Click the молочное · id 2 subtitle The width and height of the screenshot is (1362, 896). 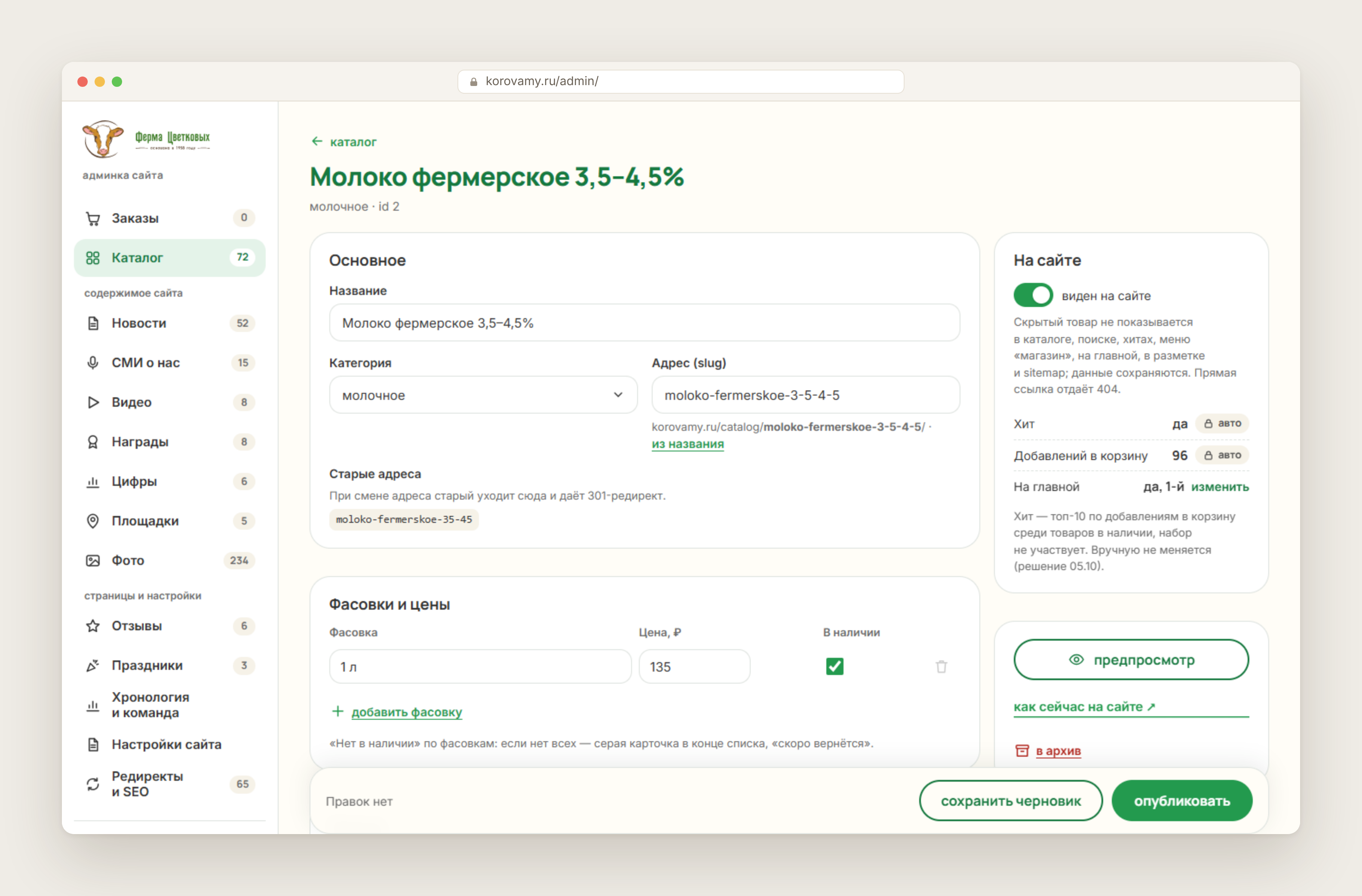(354, 206)
